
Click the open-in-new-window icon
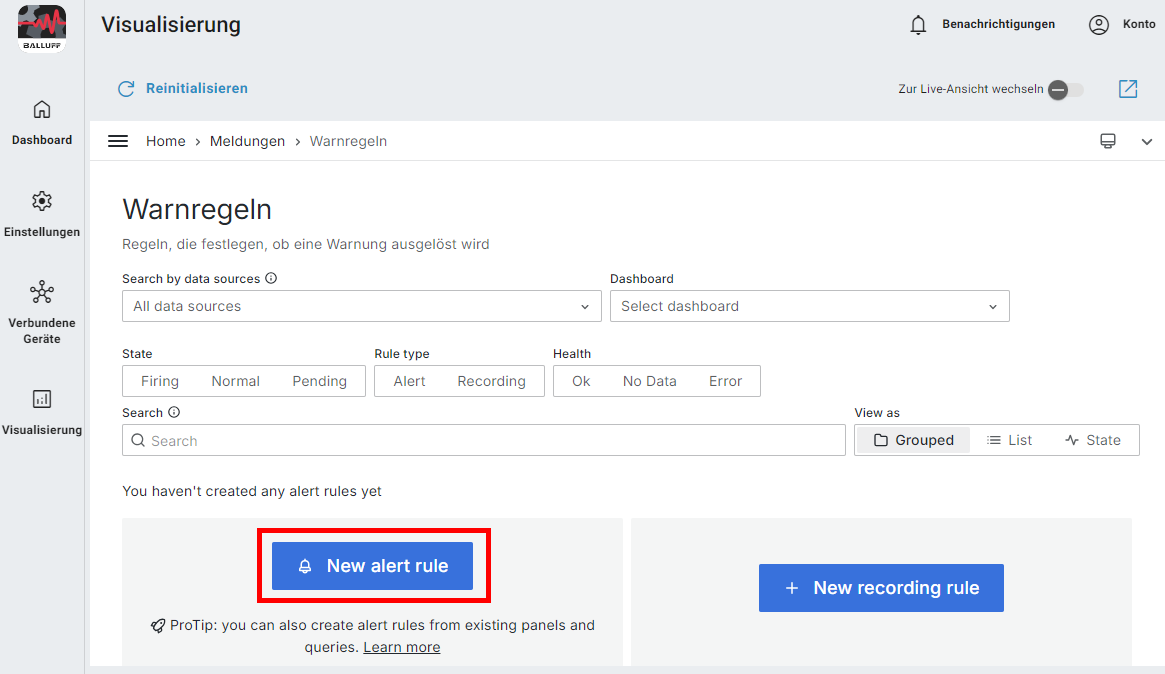[x=1128, y=89]
